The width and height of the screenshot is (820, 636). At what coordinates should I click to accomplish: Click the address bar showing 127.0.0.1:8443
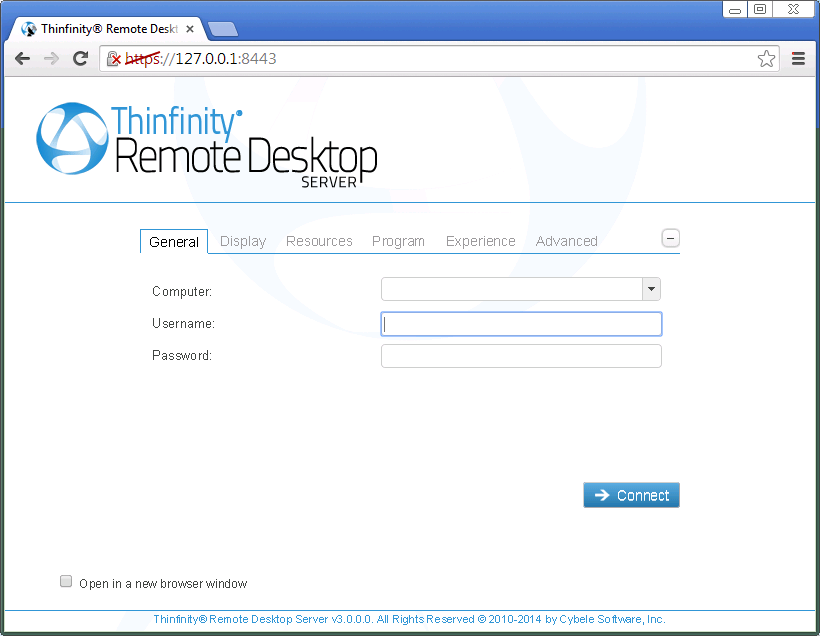[x=438, y=59]
